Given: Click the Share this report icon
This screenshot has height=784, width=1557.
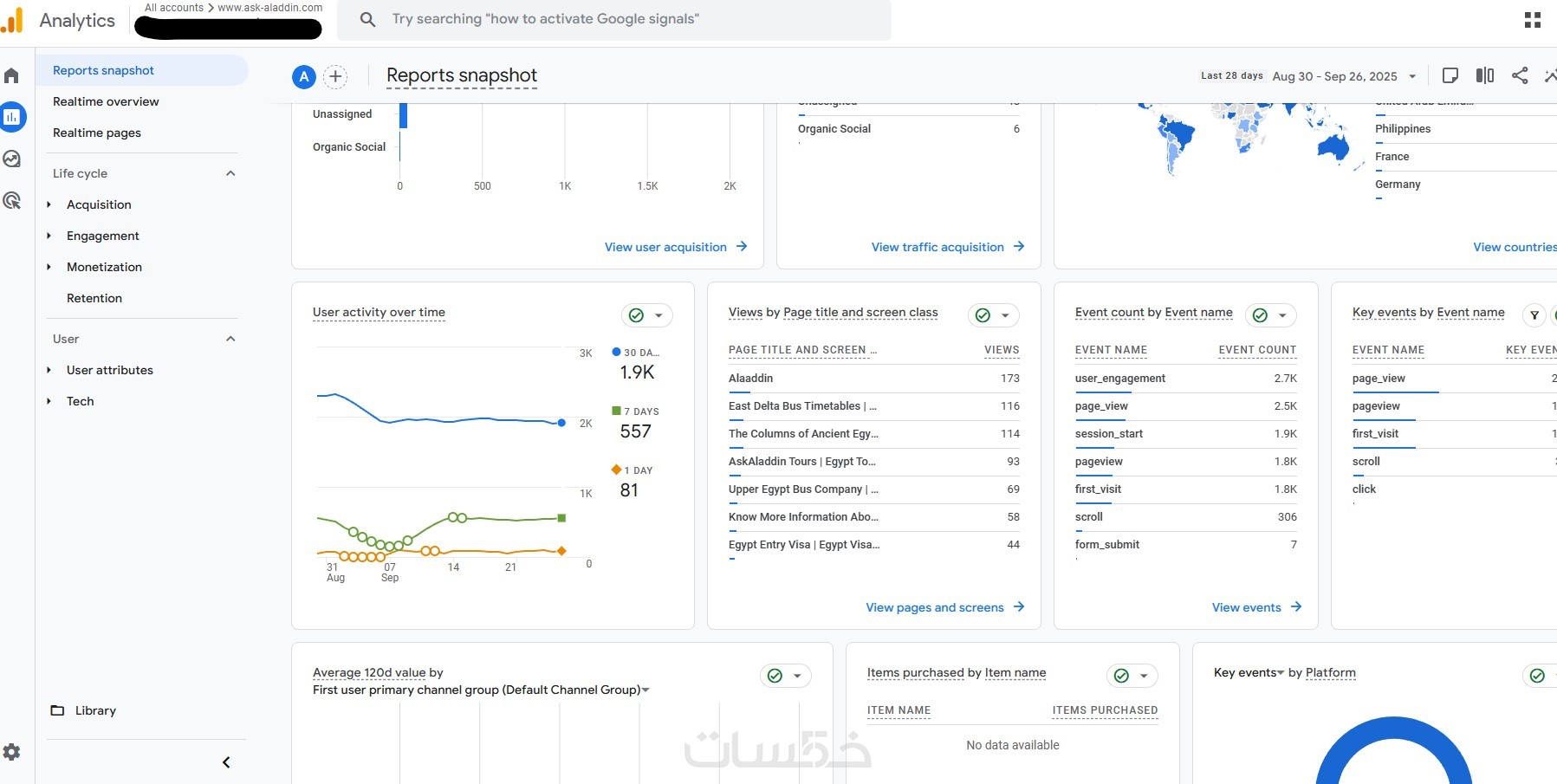Looking at the screenshot, I should pyautogui.click(x=1519, y=75).
